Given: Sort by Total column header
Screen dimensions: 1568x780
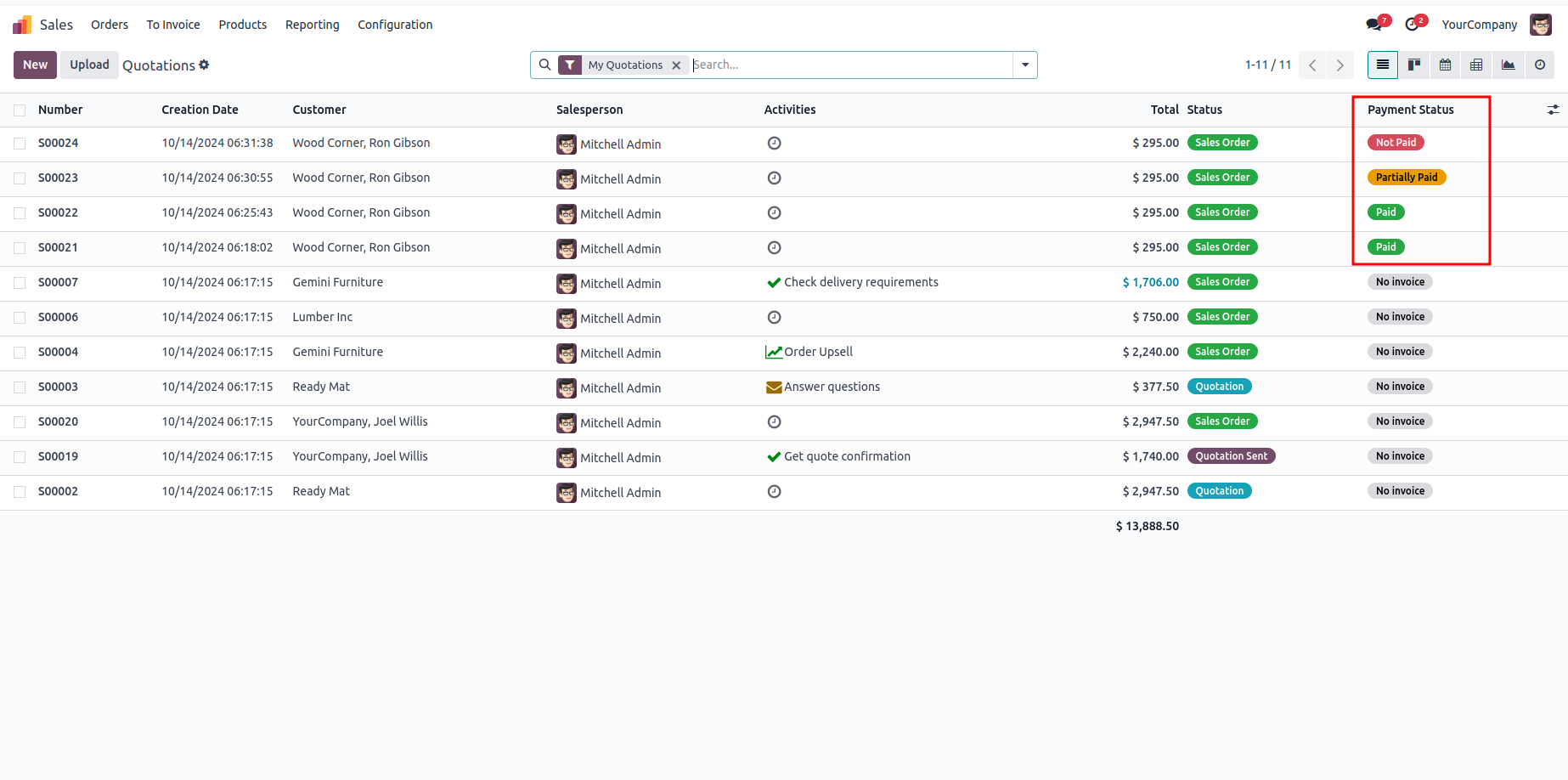Looking at the screenshot, I should pyautogui.click(x=1165, y=110).
